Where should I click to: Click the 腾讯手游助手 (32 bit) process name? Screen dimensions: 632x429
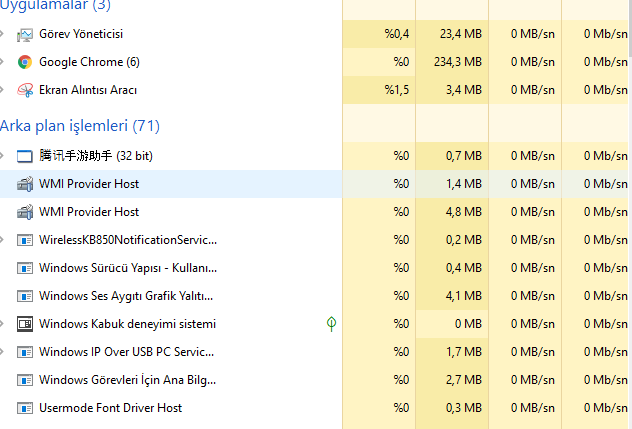pyautogui.click(x=96, y=156)
